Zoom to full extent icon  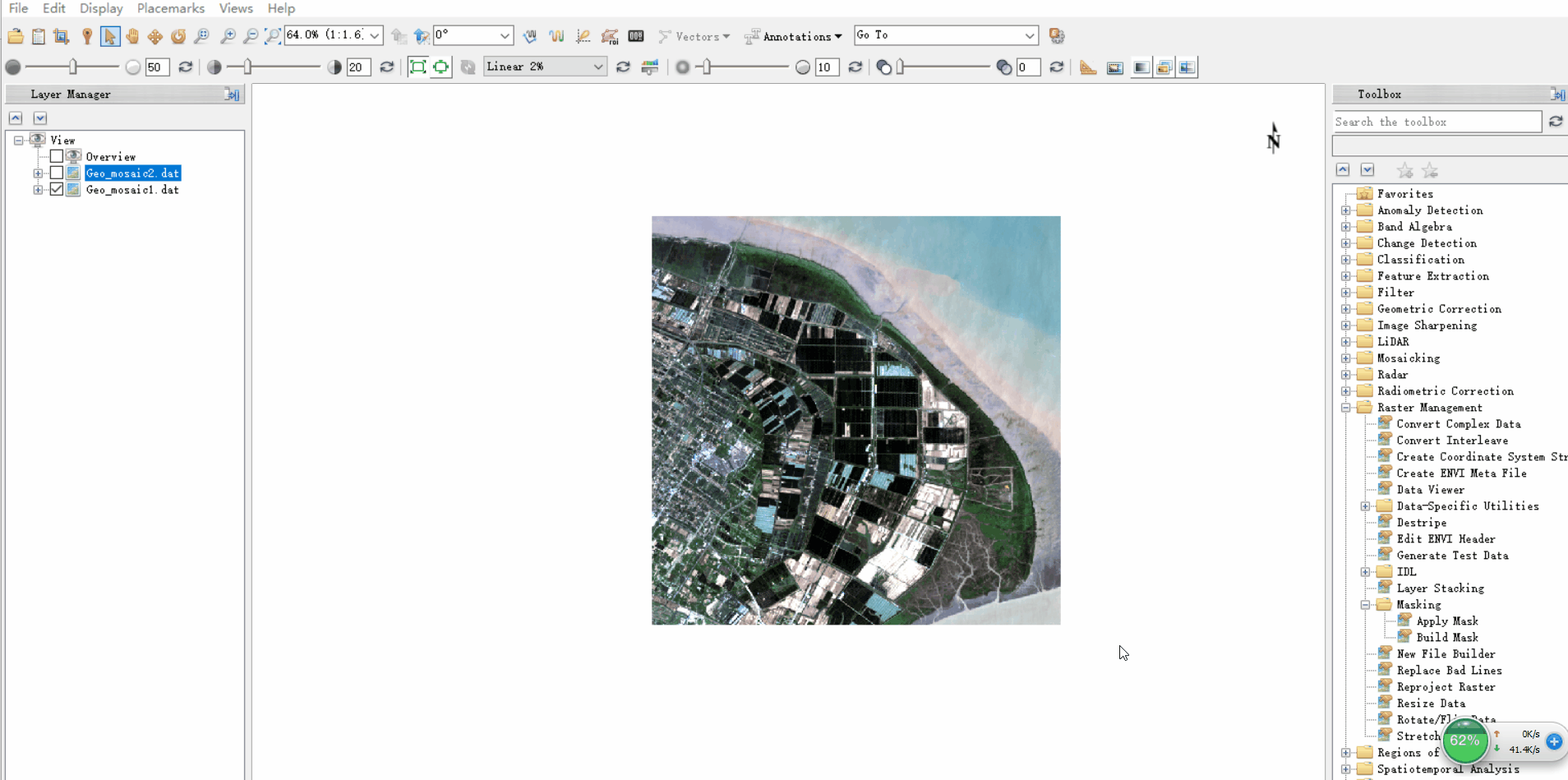click(272, 36)
